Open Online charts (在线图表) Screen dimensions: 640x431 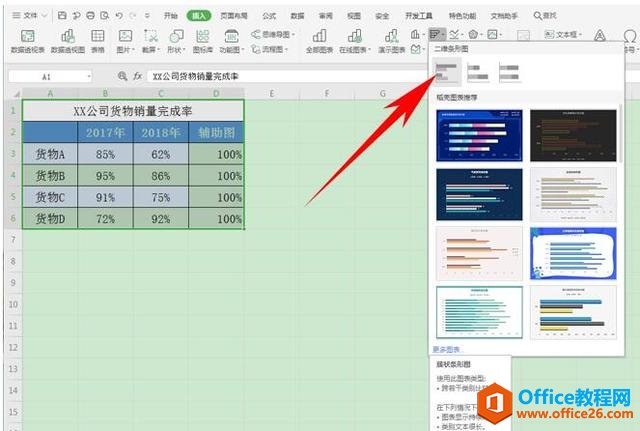[355, 42]
